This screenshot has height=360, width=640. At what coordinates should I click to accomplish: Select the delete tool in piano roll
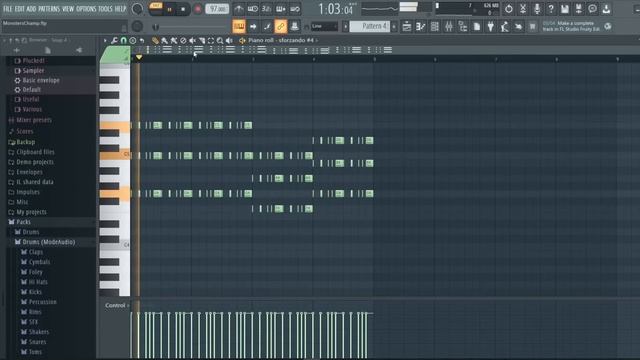pyautogui.click(x=183, y=40)
